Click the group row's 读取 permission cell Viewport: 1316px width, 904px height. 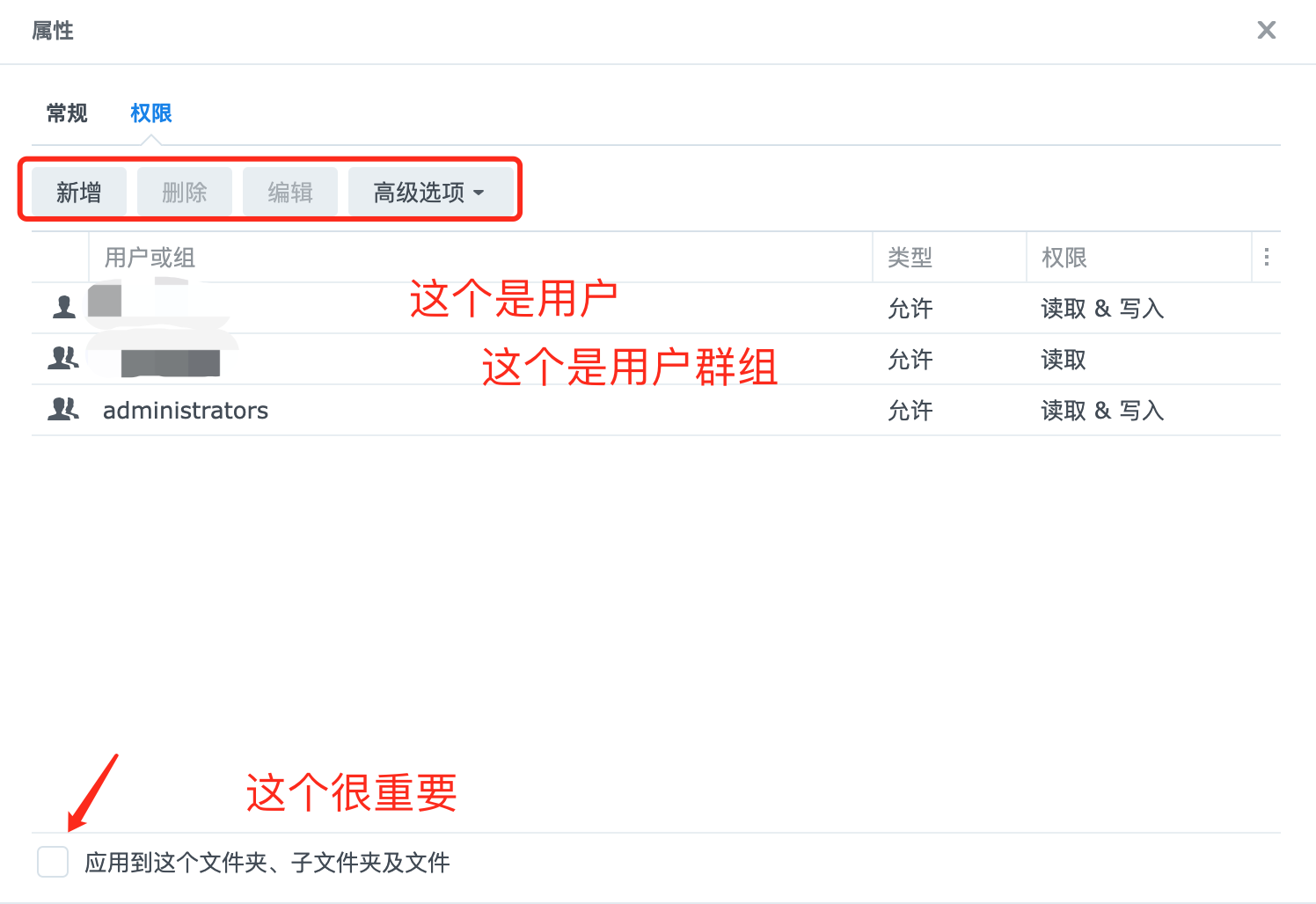coord(1064,360)
